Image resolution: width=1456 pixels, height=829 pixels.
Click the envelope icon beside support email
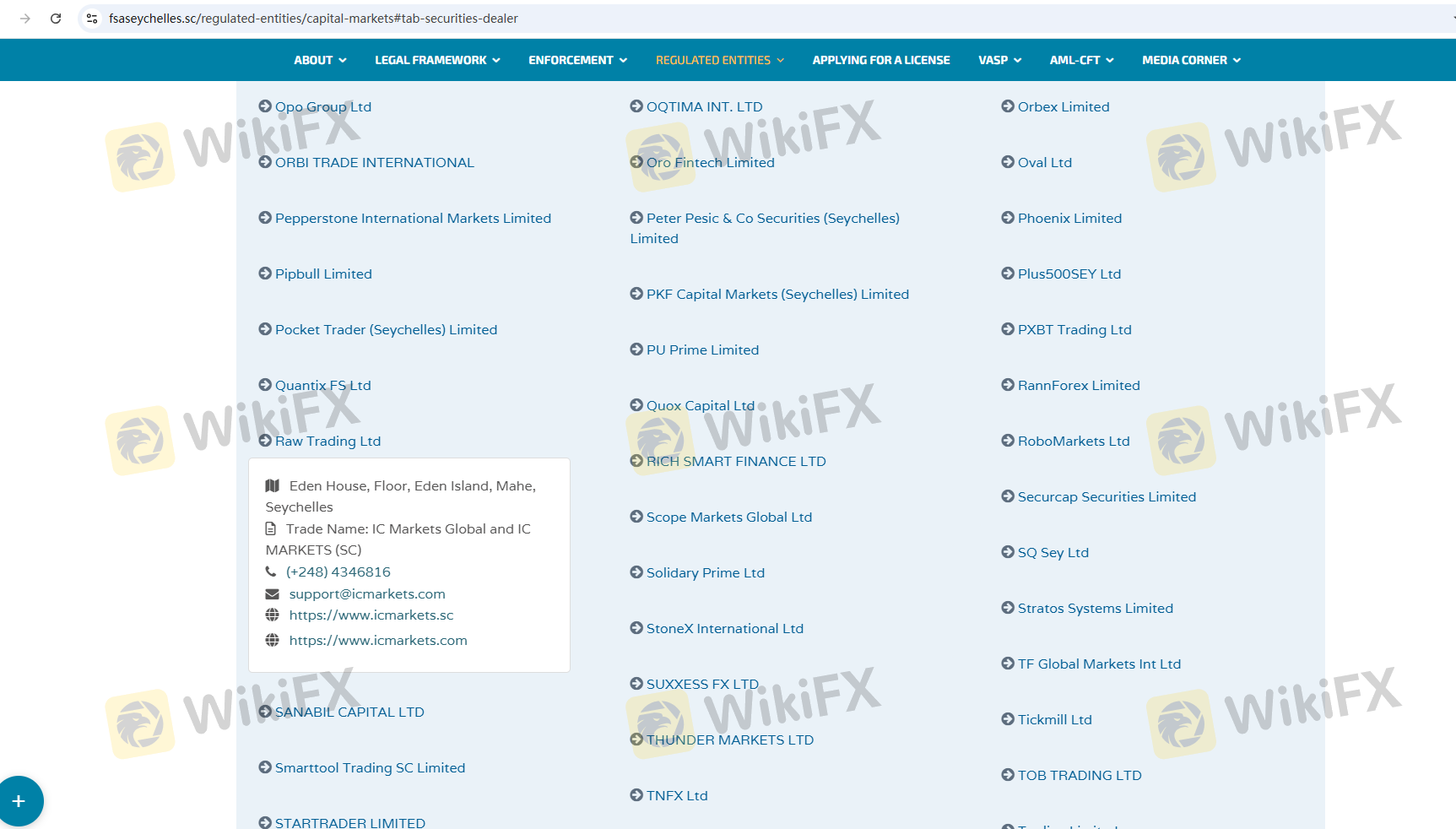coord(272,594)
